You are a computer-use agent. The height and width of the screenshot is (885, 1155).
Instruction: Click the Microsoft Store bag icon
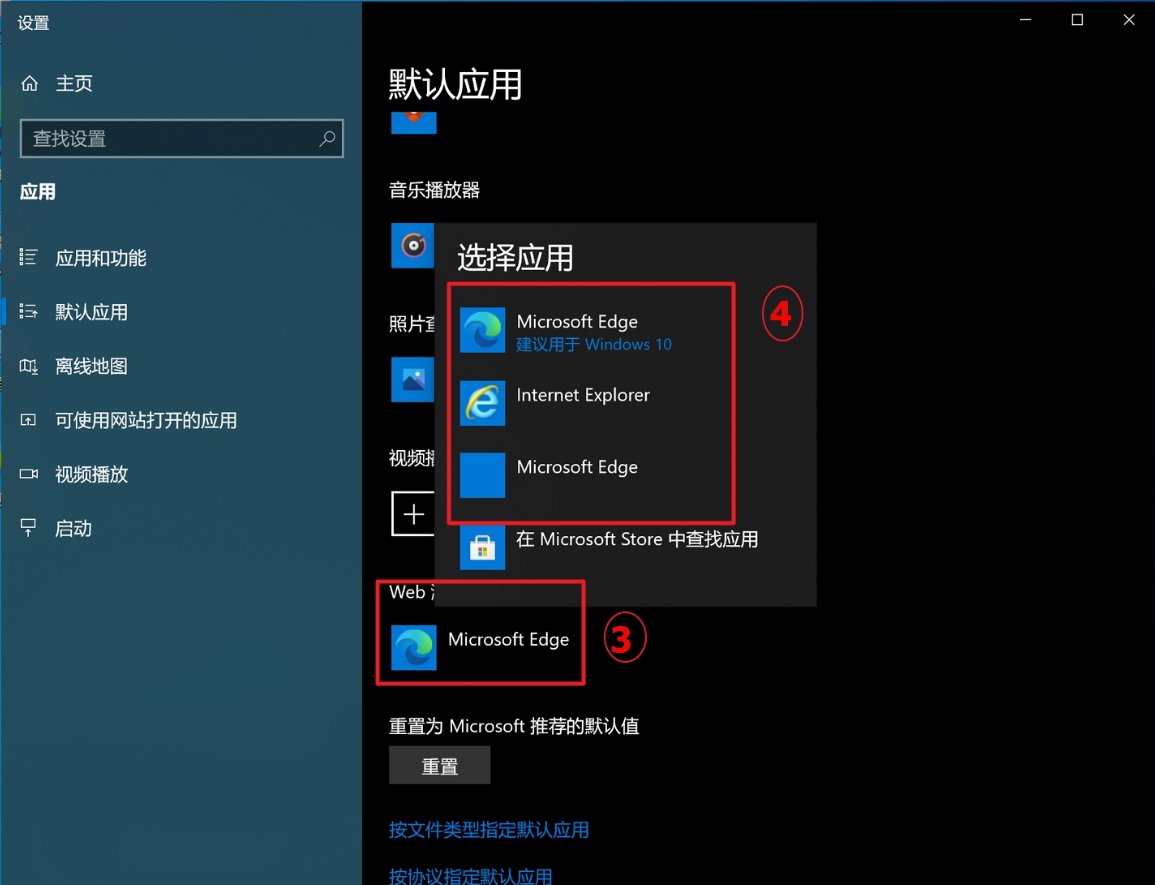[x=482, y=548]
